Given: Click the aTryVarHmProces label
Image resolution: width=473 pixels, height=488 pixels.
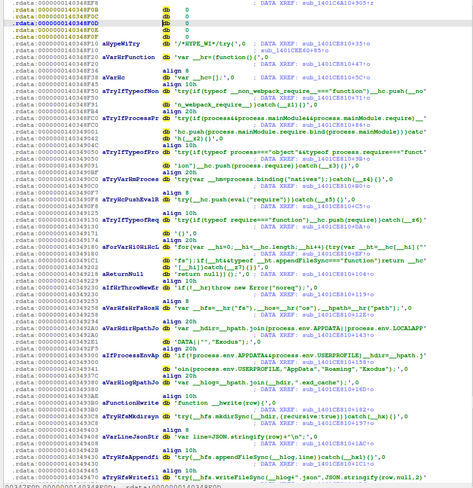Looking at the screenshot, I should [x=130, y=179].
